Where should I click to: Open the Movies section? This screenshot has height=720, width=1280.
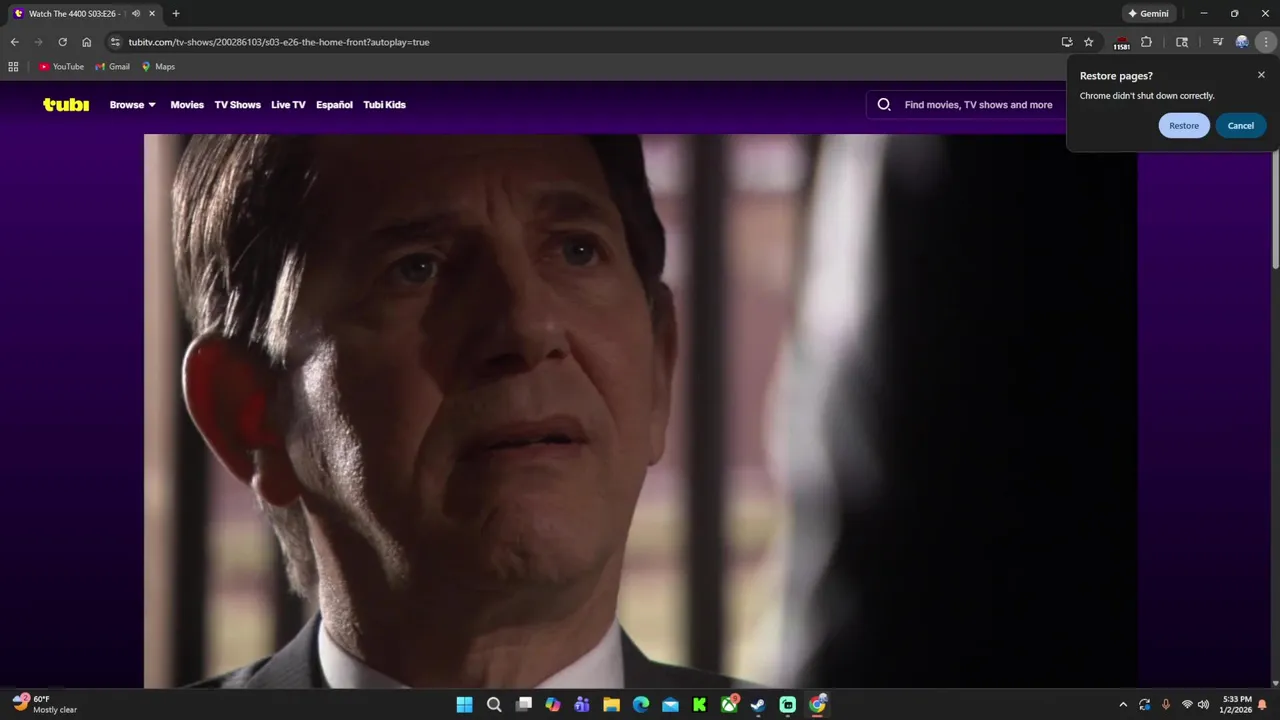(187, 104)
